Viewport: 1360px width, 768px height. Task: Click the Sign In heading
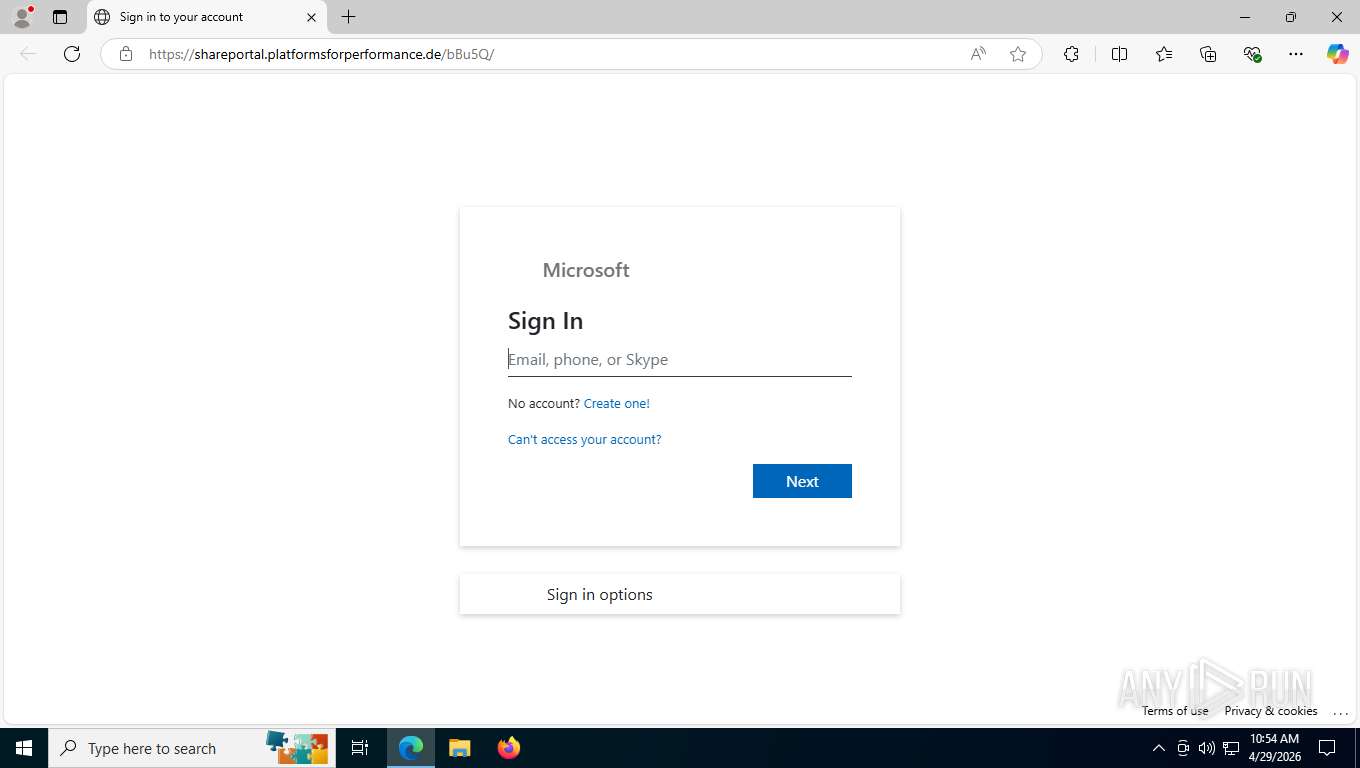(x=545, y=321)
